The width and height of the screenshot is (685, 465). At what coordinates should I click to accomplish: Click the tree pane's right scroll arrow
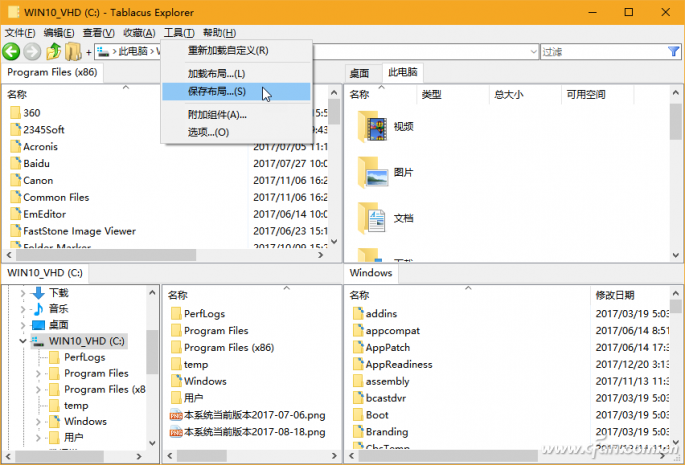139,456
